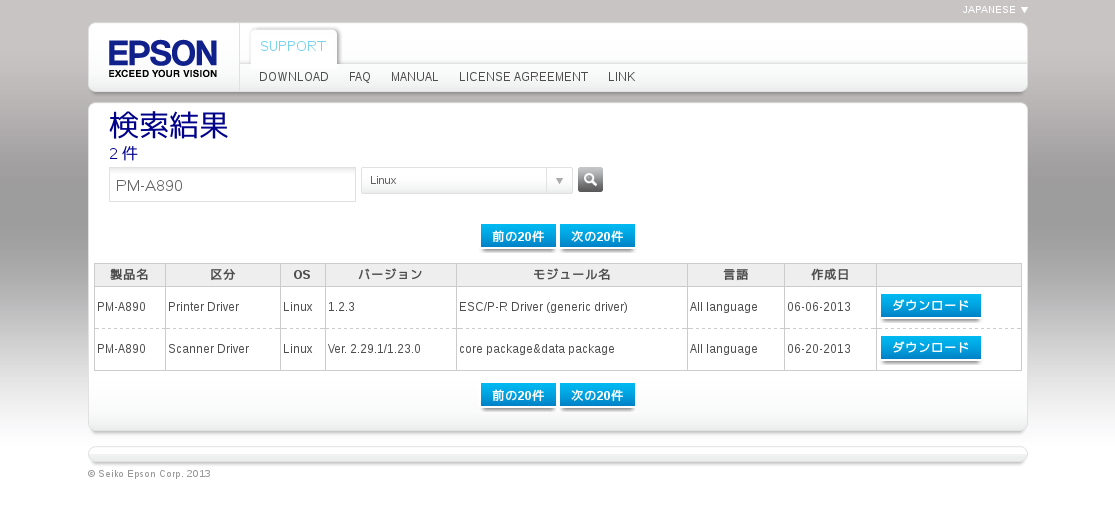Click the bottom 次の20件 button
This screenshot has width=1115, height=507.
click(x=597, y=395)
